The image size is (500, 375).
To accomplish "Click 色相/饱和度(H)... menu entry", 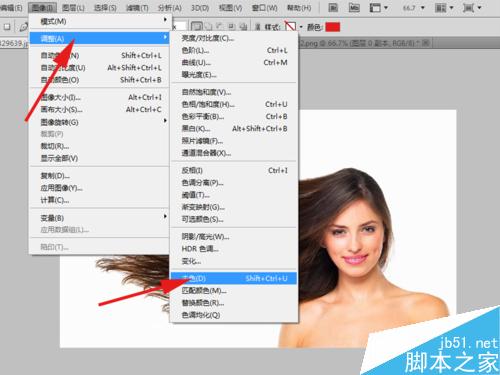I will pyautogui.click(x=234, y=104).
